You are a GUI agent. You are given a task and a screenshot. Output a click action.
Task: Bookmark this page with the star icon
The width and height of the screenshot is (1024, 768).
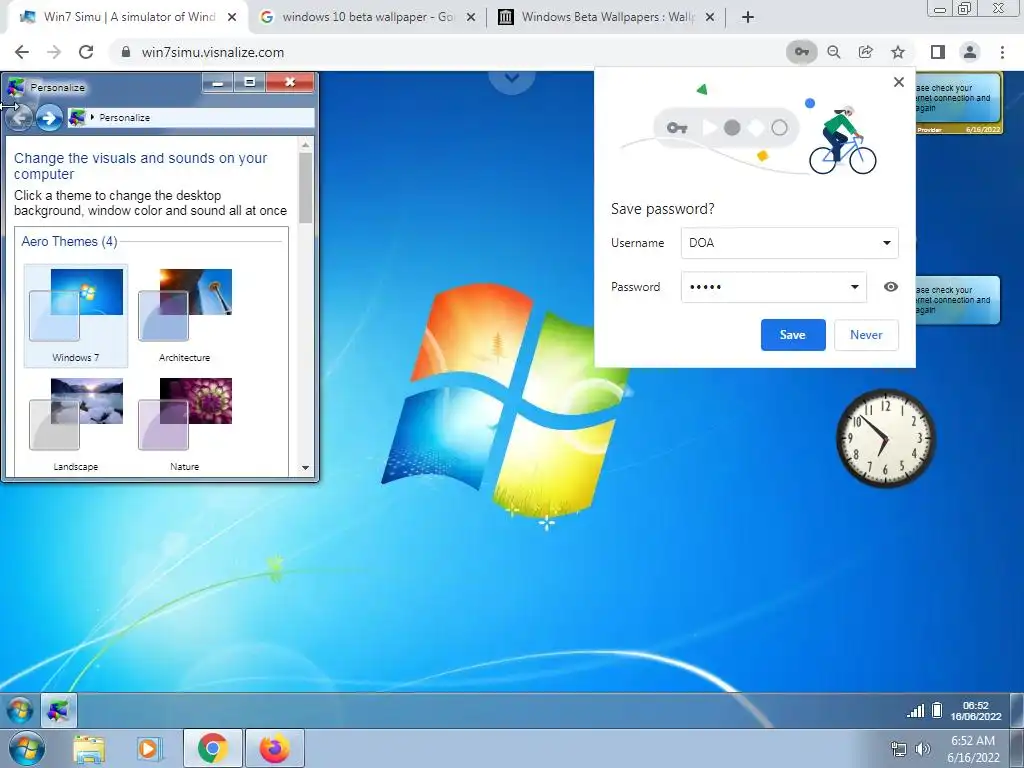coord(898,52)
